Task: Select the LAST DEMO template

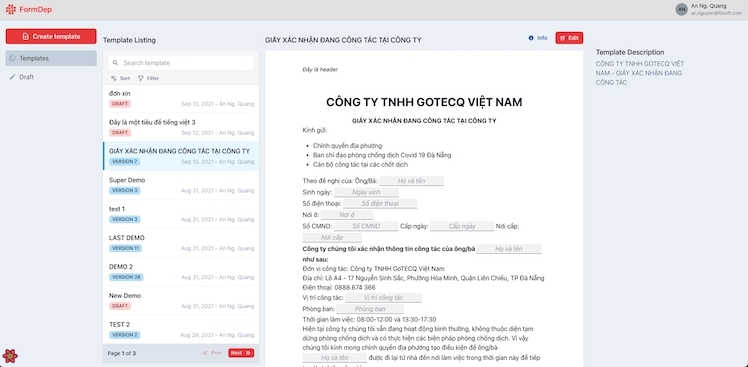Action: click(181, 243)
